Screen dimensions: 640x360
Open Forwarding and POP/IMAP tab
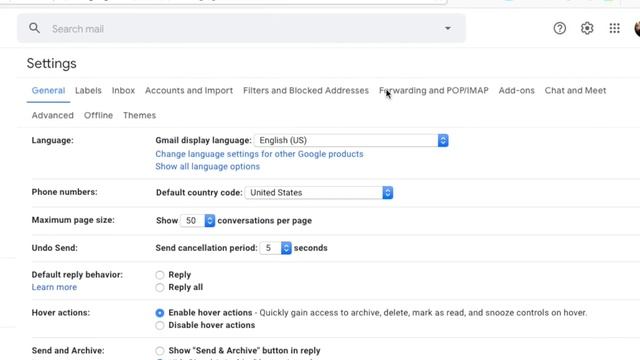coord(433,91)
